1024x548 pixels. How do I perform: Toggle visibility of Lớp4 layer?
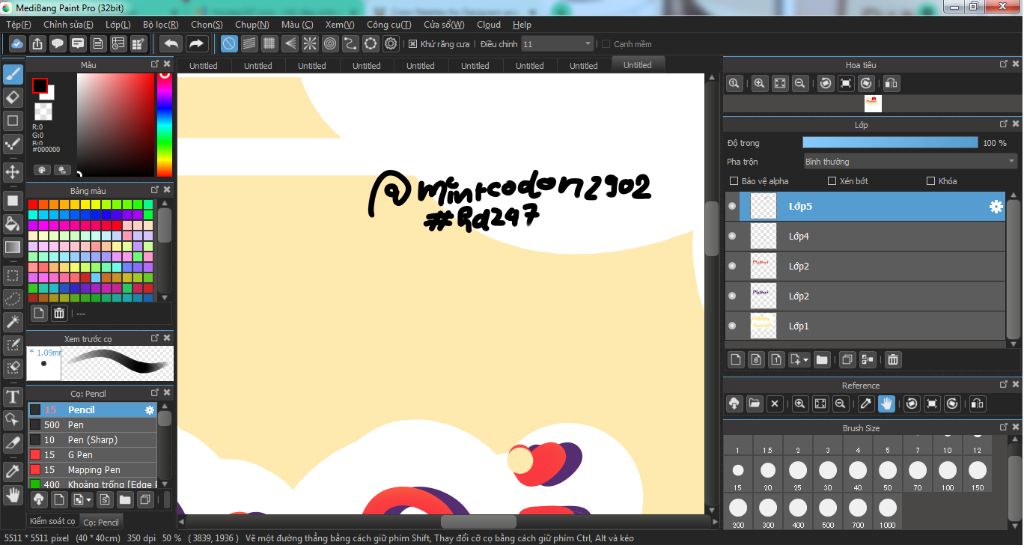tap(732, 236)
